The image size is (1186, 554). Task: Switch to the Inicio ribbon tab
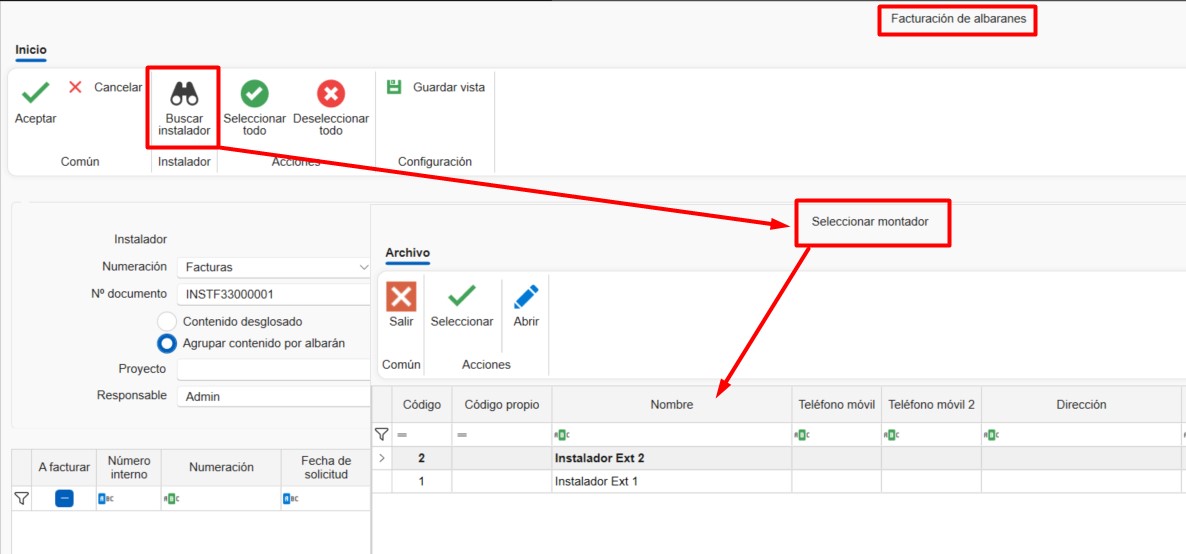[x=31, y=50]
